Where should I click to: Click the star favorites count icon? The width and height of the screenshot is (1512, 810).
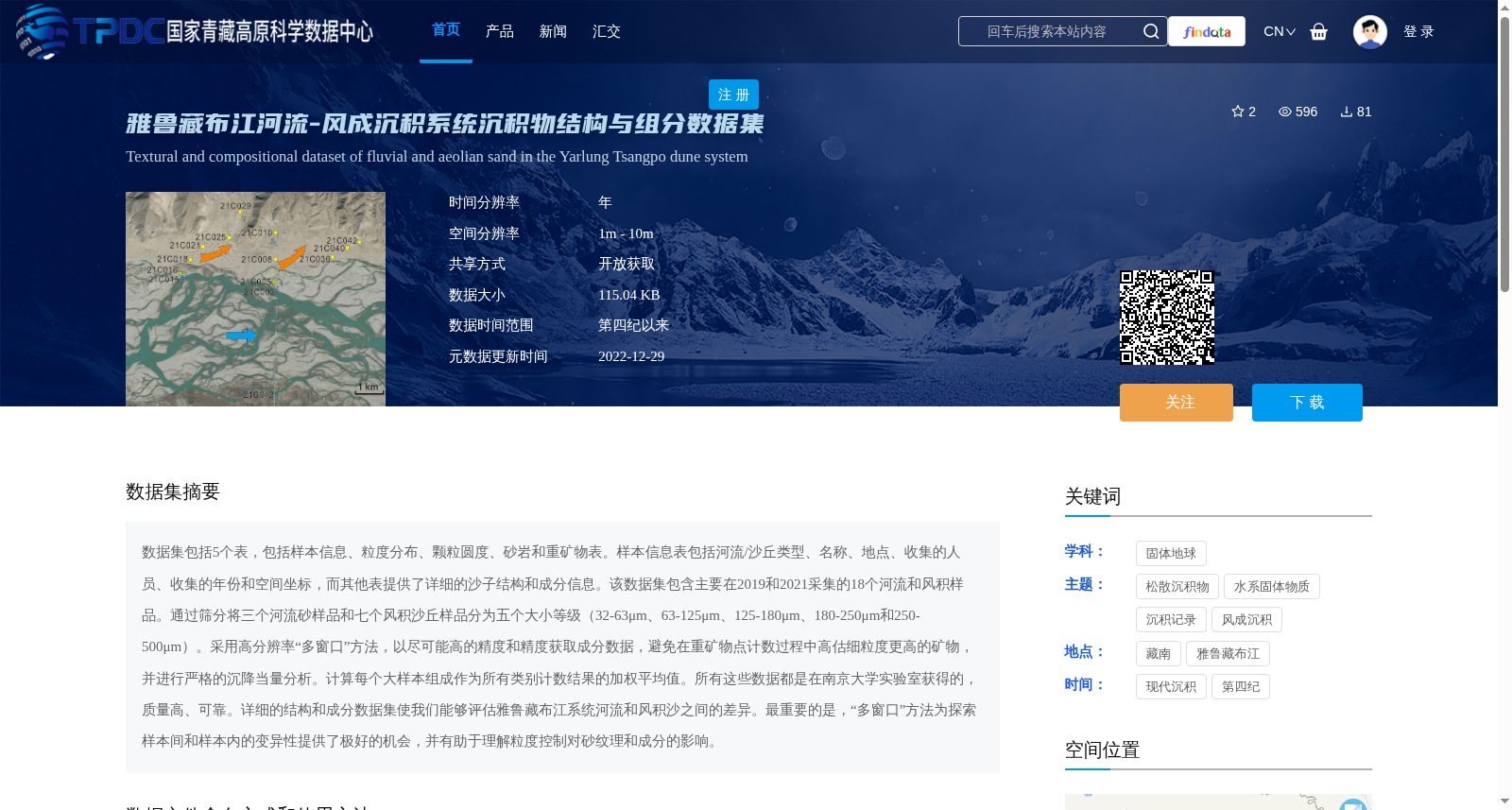coord(1238,112)
